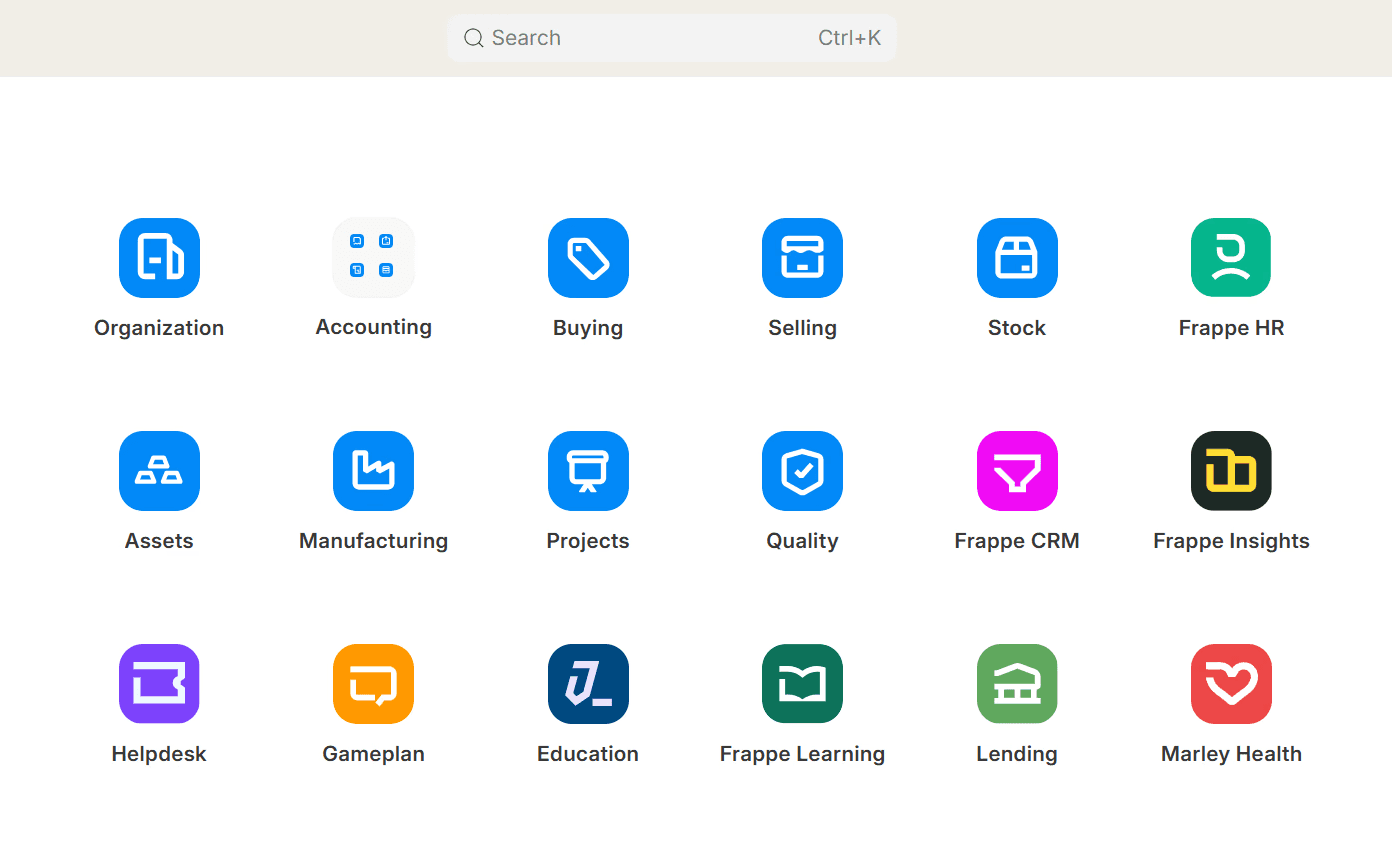The image size is (1392, 844).
Task: Focus the Search input field
Action: point(671,38)
